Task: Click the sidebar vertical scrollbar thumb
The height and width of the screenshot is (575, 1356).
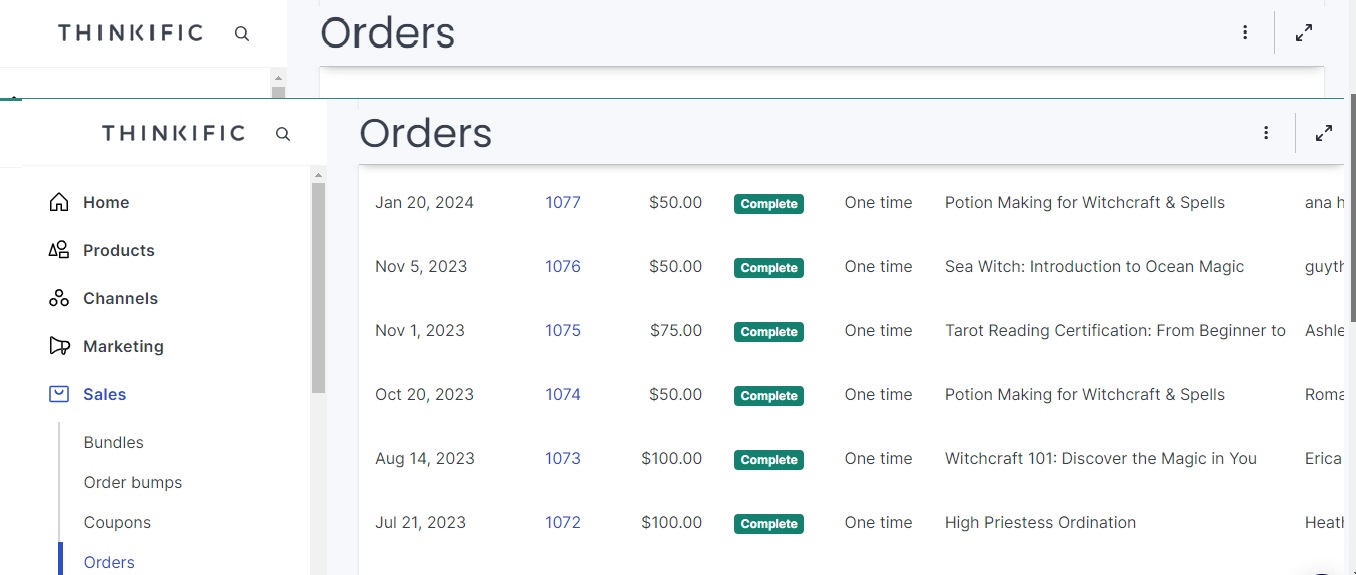Action: point(318,287)
